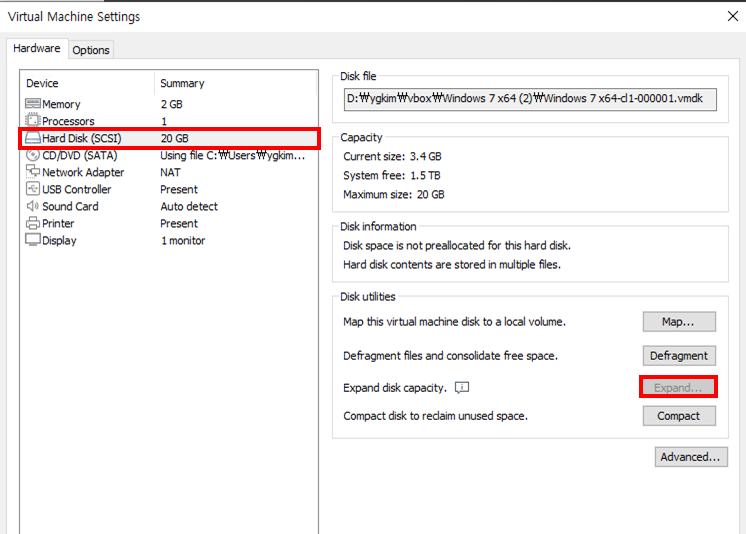Viewport: 746px width, 534px height.
Task: Open the Options tab
Action: 91,50
